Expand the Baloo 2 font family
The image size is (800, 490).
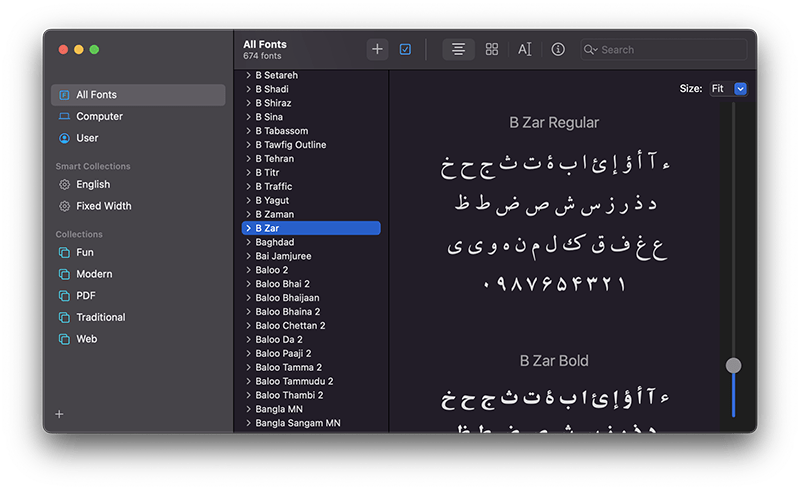(x=248, y=270)
